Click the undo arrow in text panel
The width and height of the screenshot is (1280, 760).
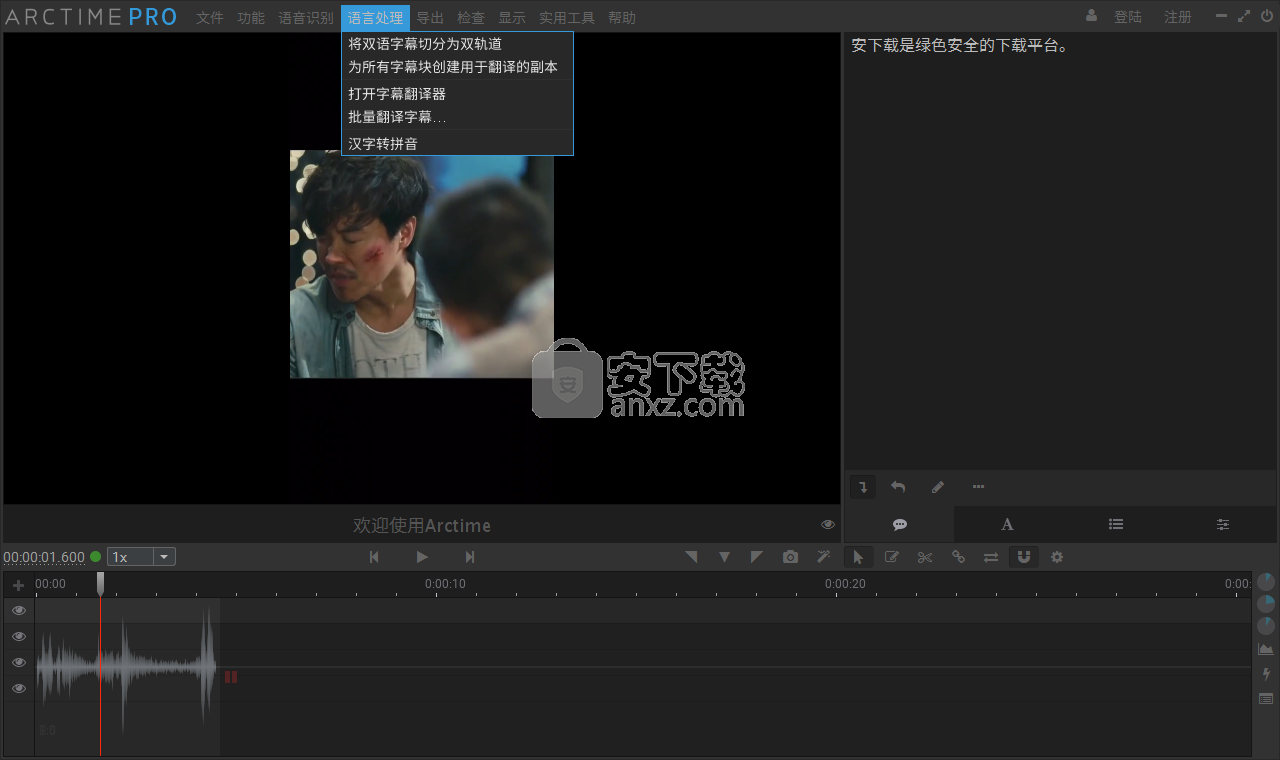click(898, 487)
